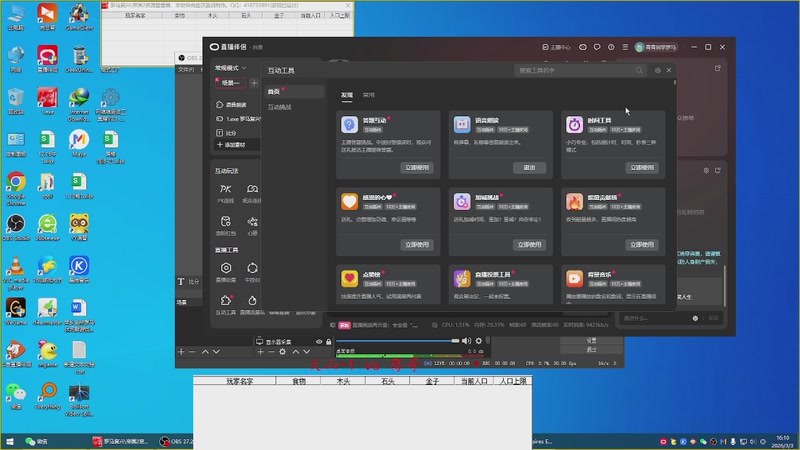
Task: Switch to the 常用 tab
Action: pos(368,95)
